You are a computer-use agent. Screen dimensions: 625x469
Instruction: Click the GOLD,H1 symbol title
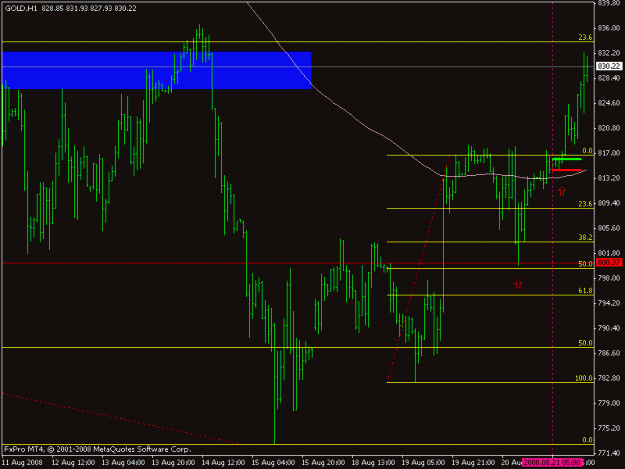click(x=21, y=8)
